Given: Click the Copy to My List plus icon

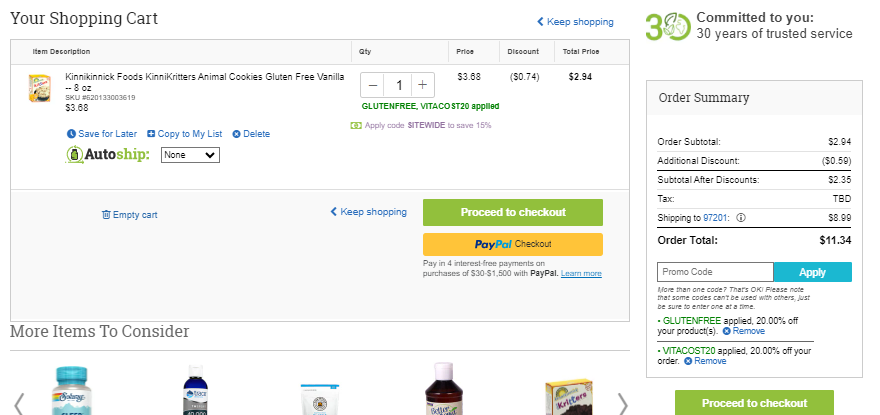Looking at the screenshot, I should (151, 134).
